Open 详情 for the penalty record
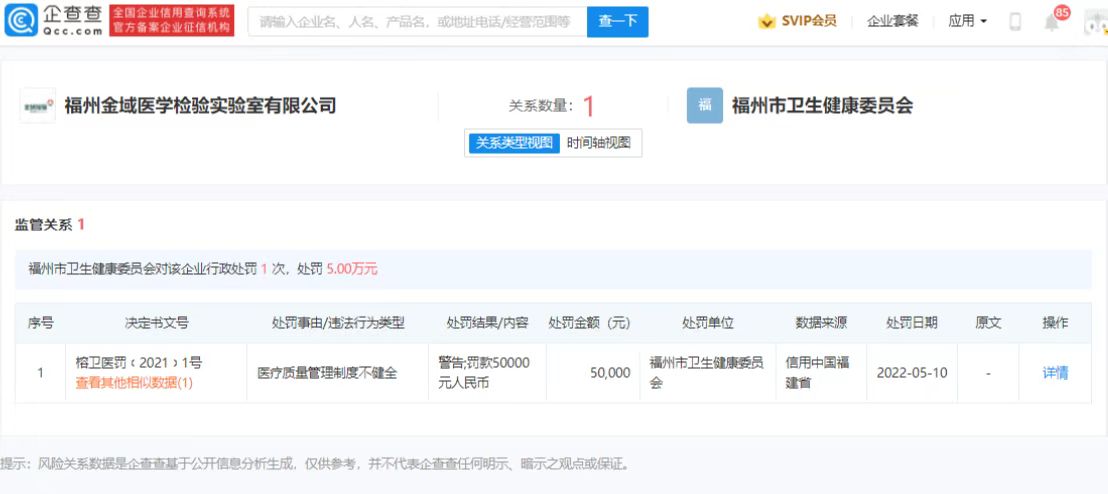 tap(1055, 373)
